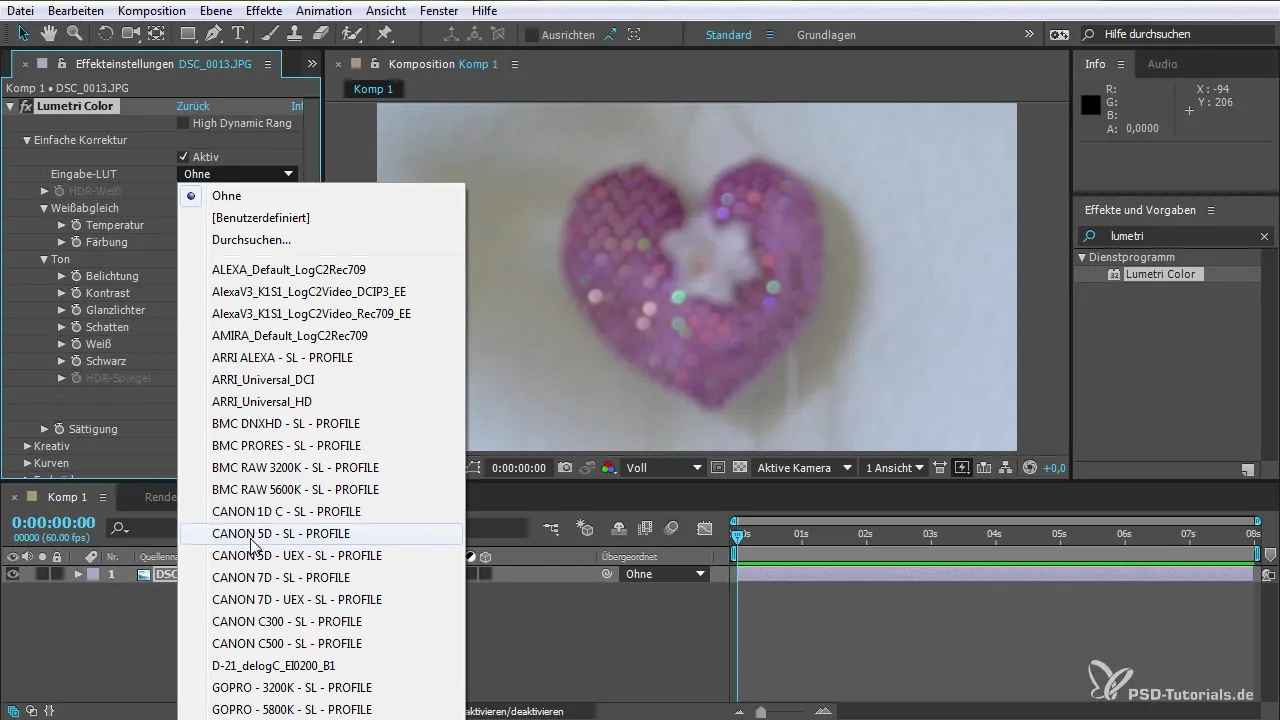Click the Zurück reset link
Image resolution: width=1280 pixels, height=720 pixels.
[193, 106]
